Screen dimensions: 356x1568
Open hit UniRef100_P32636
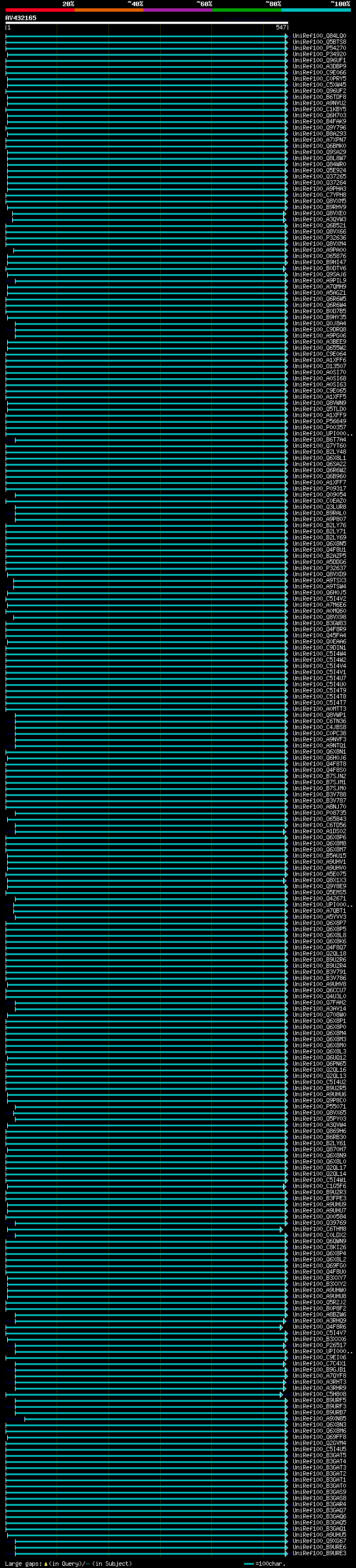click(319, 238)
